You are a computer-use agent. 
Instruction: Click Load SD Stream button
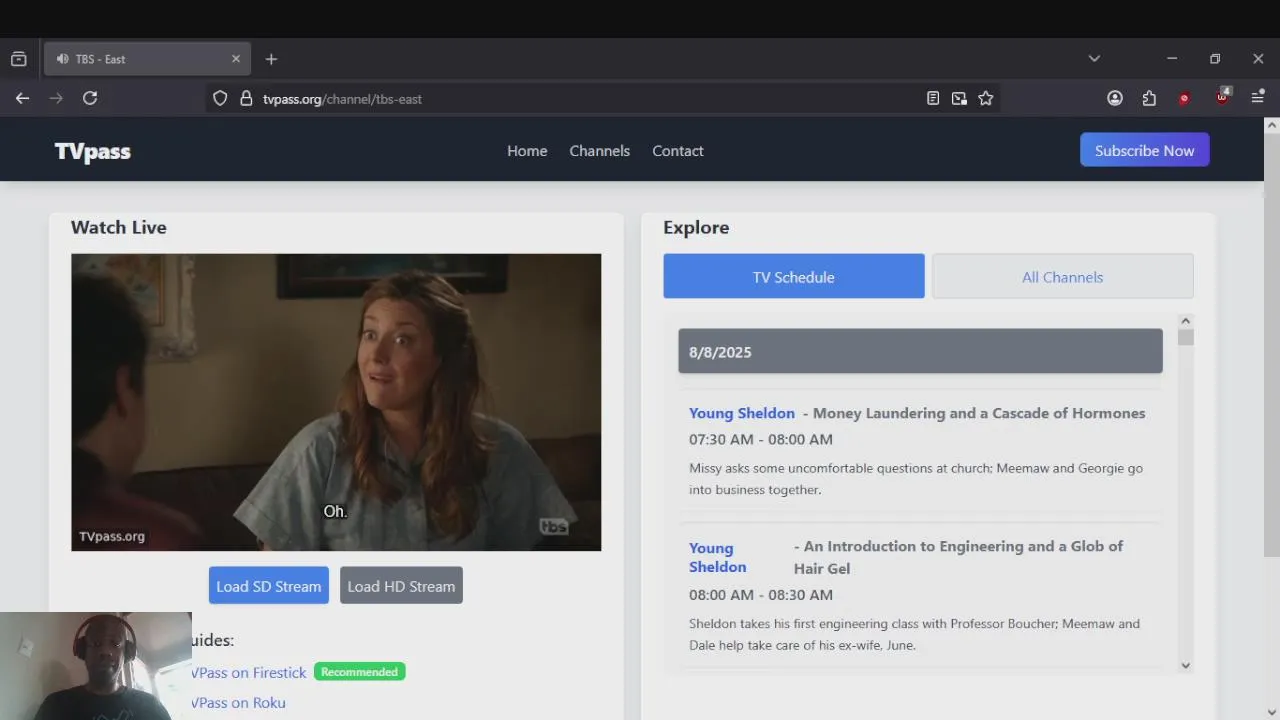(x=269, y=586)
